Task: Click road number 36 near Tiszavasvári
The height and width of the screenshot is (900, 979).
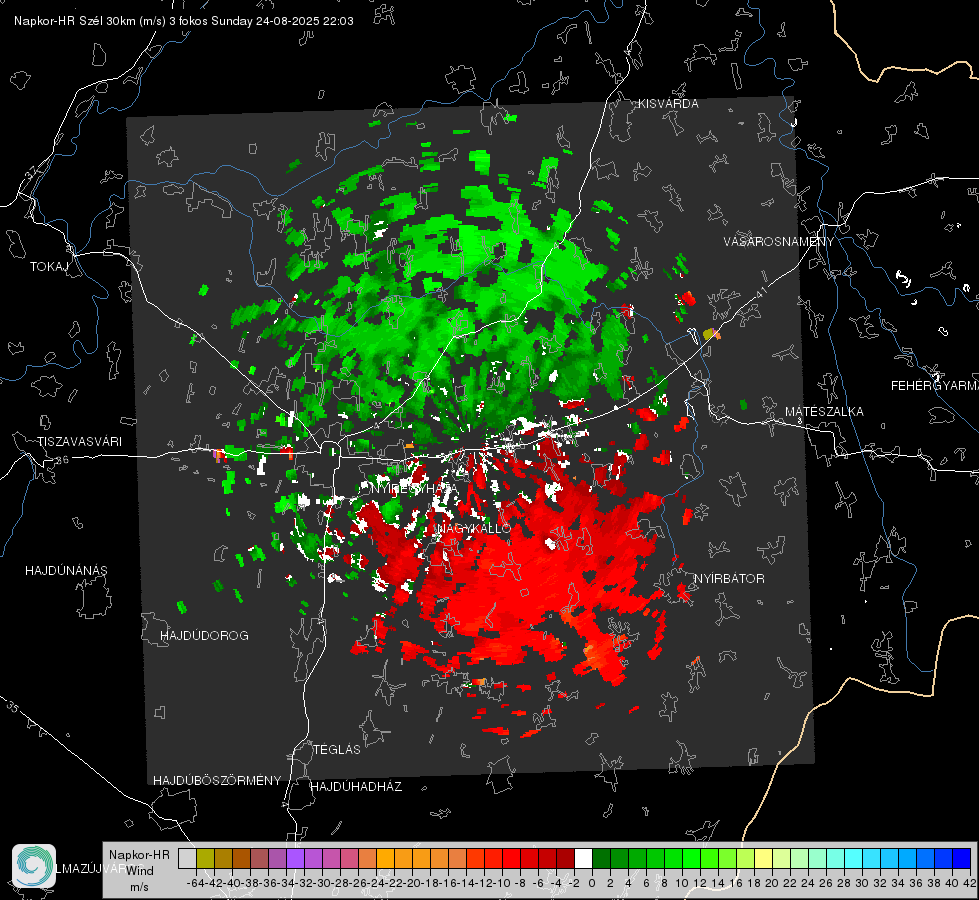Action: tap(62, 460)
